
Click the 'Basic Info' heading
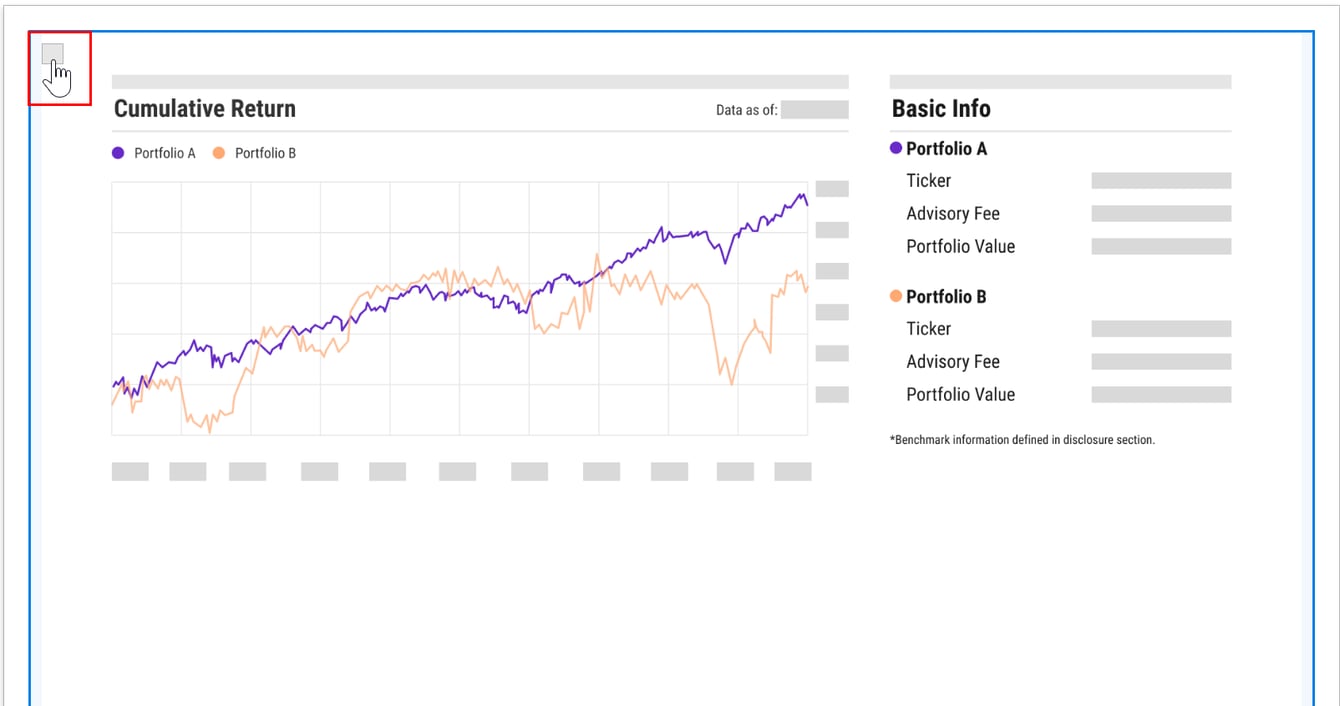point(941,109)
